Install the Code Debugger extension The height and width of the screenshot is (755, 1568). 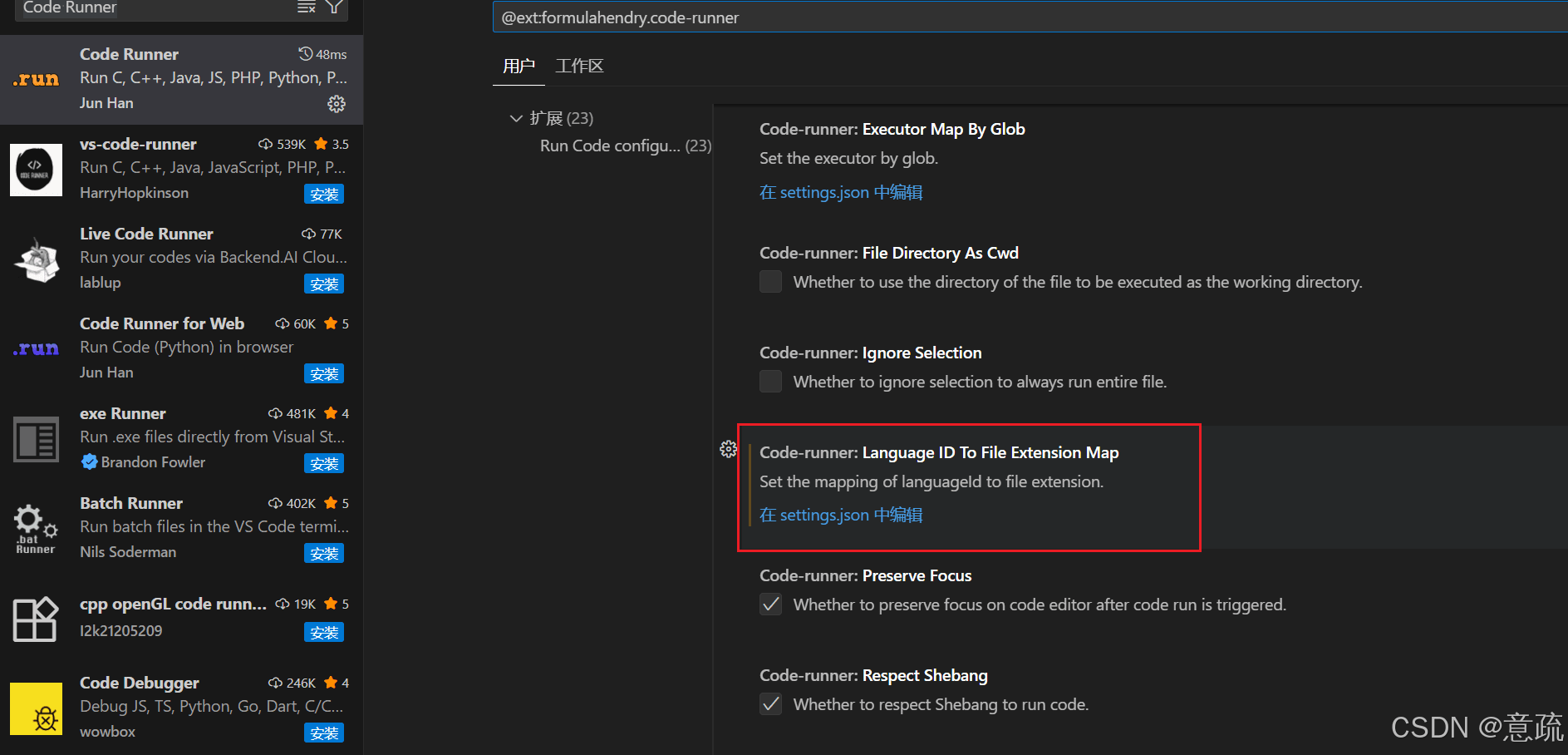click(324, 733)
